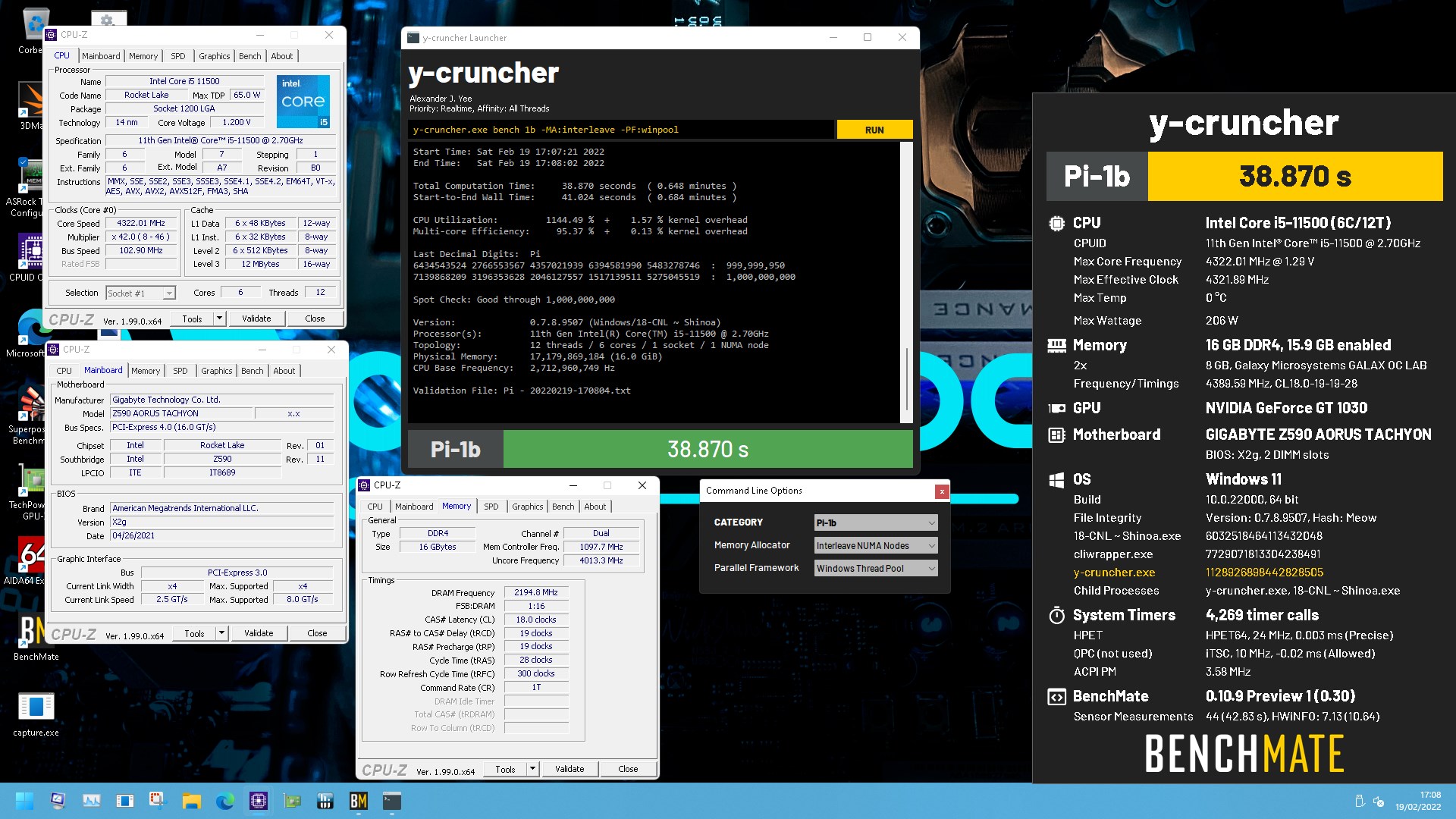Click the DRAM Frequency 2194.8 MHz value
Image resolution: width=1456 pixels, height=819 pixels.
[536, 592]
